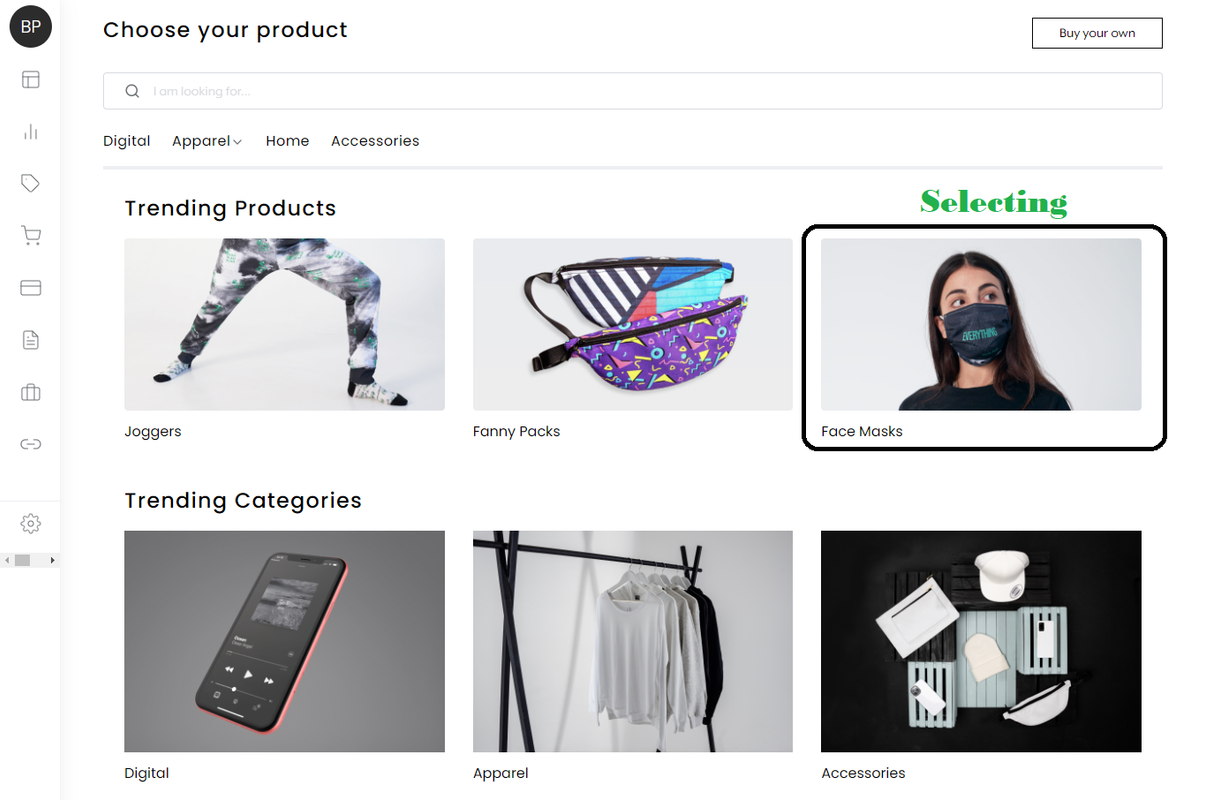Open the shopping cart icon in sidebar
Image resolution: width=1205 pixels, height=800 pixels.
31,235
